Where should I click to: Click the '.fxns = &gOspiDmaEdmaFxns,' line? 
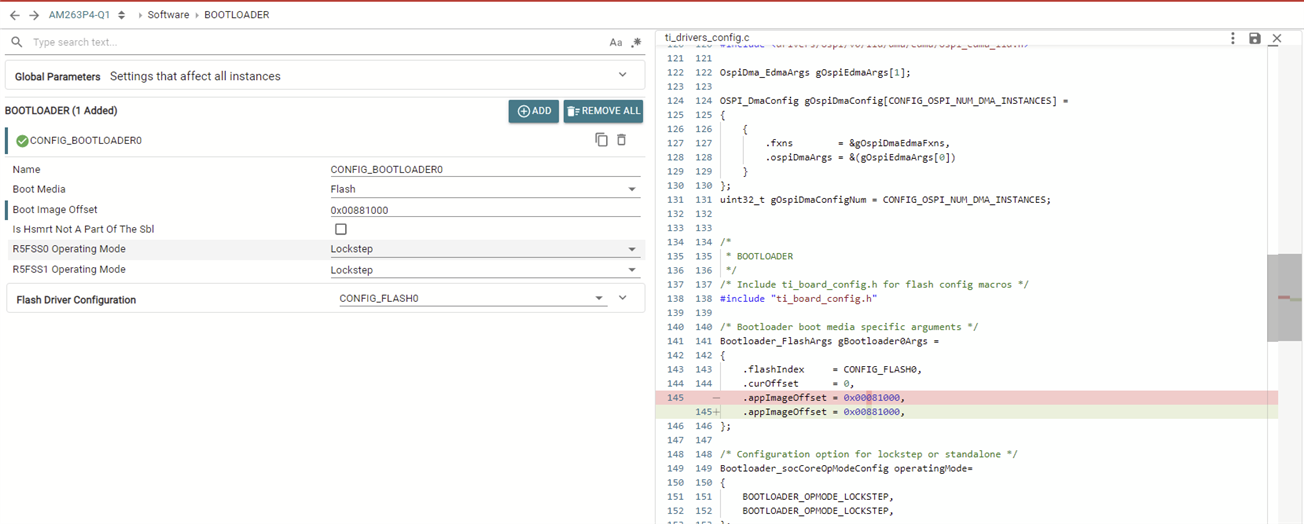pyautogui.click(x=858, y=143)
